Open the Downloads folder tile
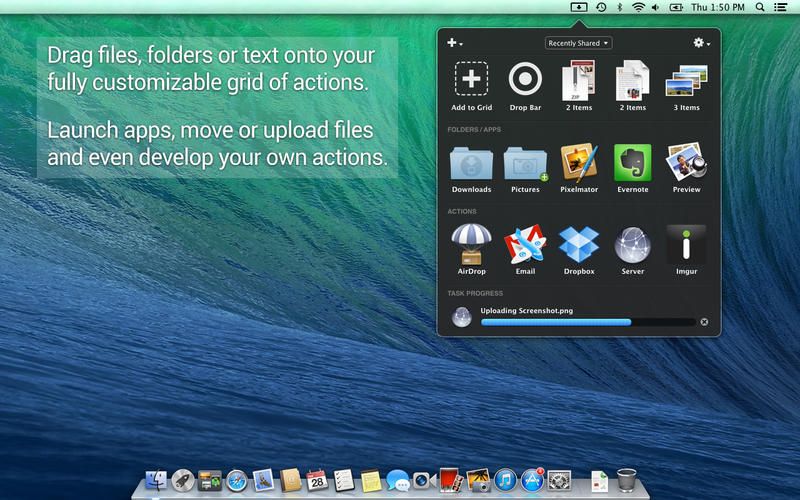This screenshot has height=500, width=800. (x=471, y=162)
